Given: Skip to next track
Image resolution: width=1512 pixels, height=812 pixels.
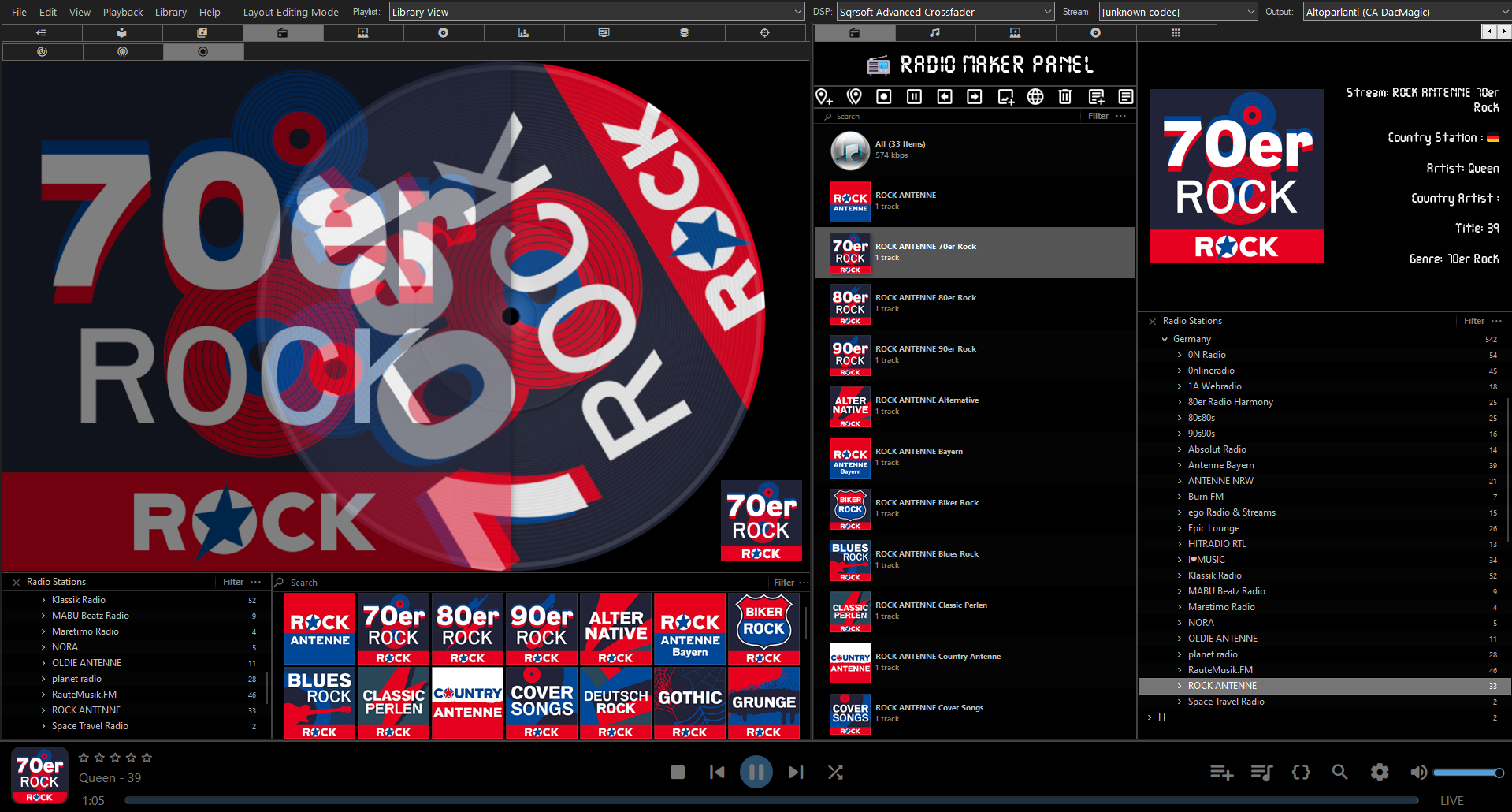Looking at the screenshot, I should tap(796, 772).
